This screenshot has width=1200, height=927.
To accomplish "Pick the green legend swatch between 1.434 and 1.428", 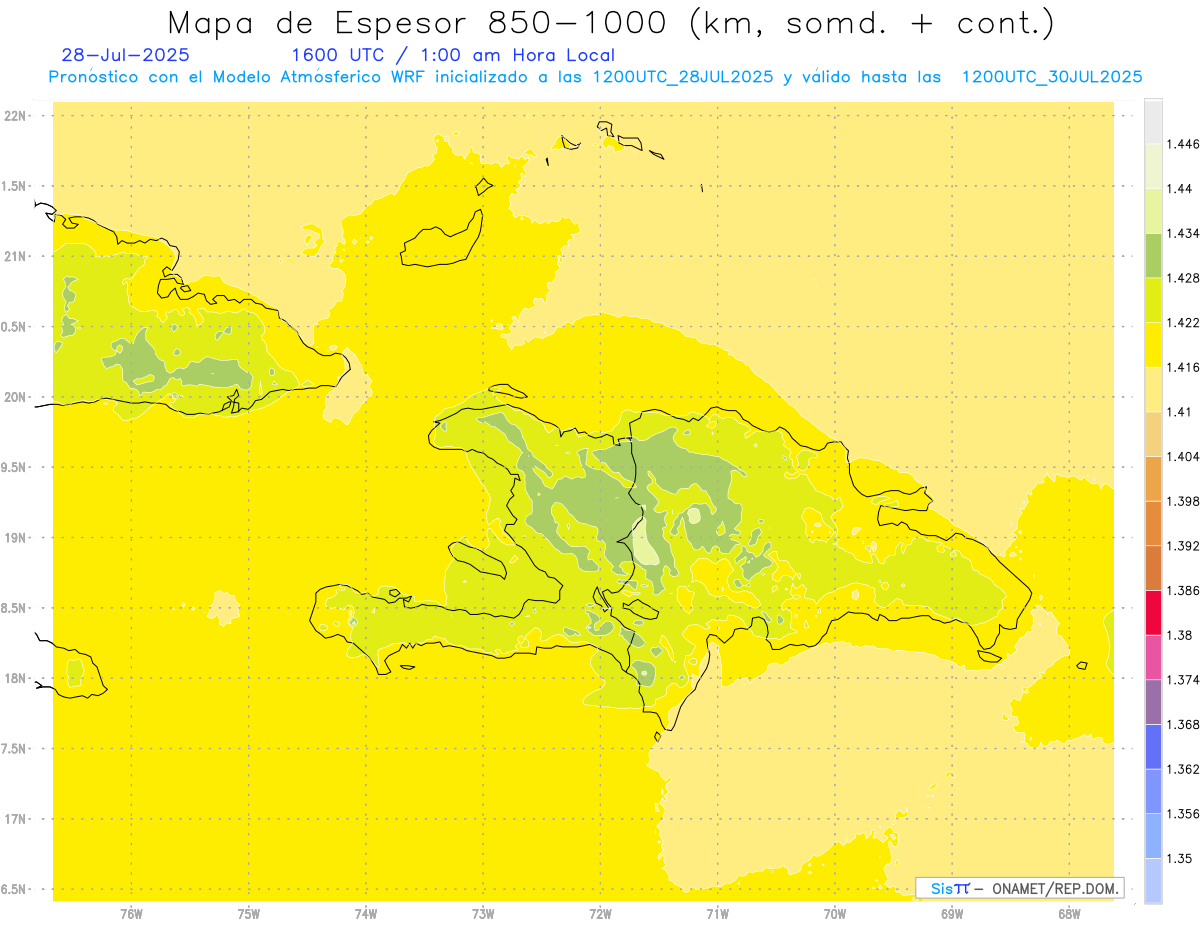I will pos(1153,255).
